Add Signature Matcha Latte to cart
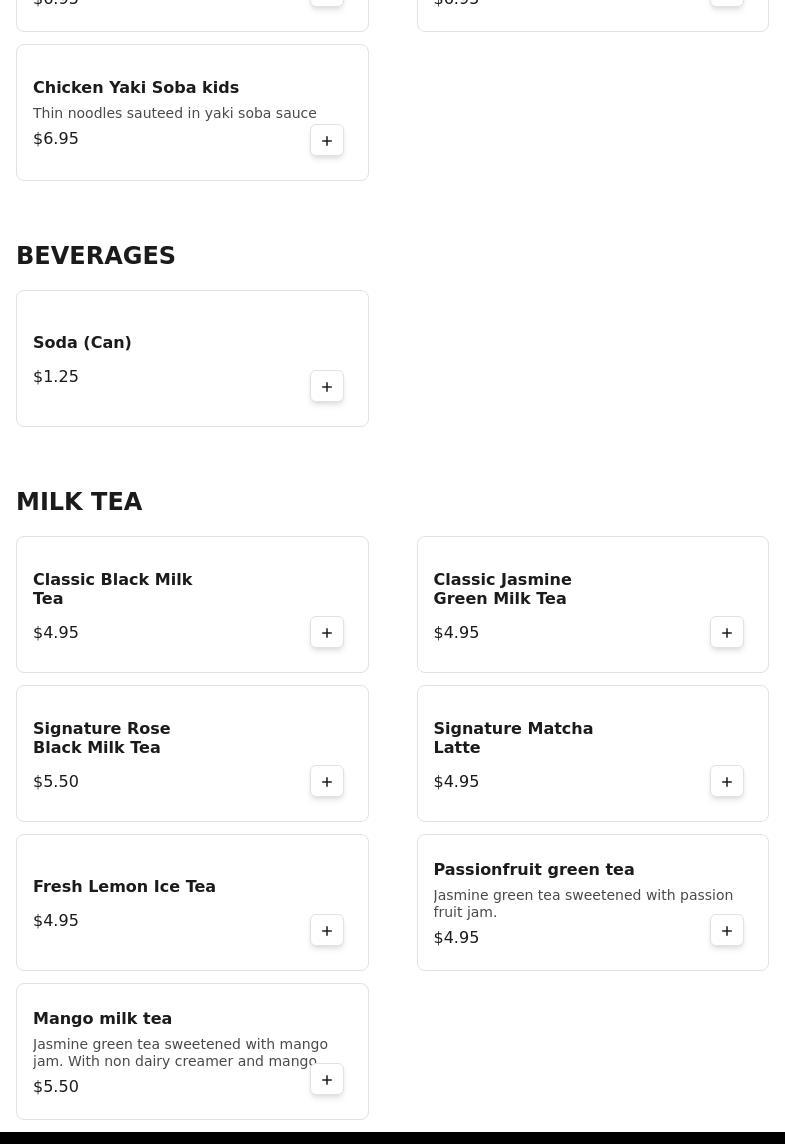785x1144 pixels. pos(727,782)
